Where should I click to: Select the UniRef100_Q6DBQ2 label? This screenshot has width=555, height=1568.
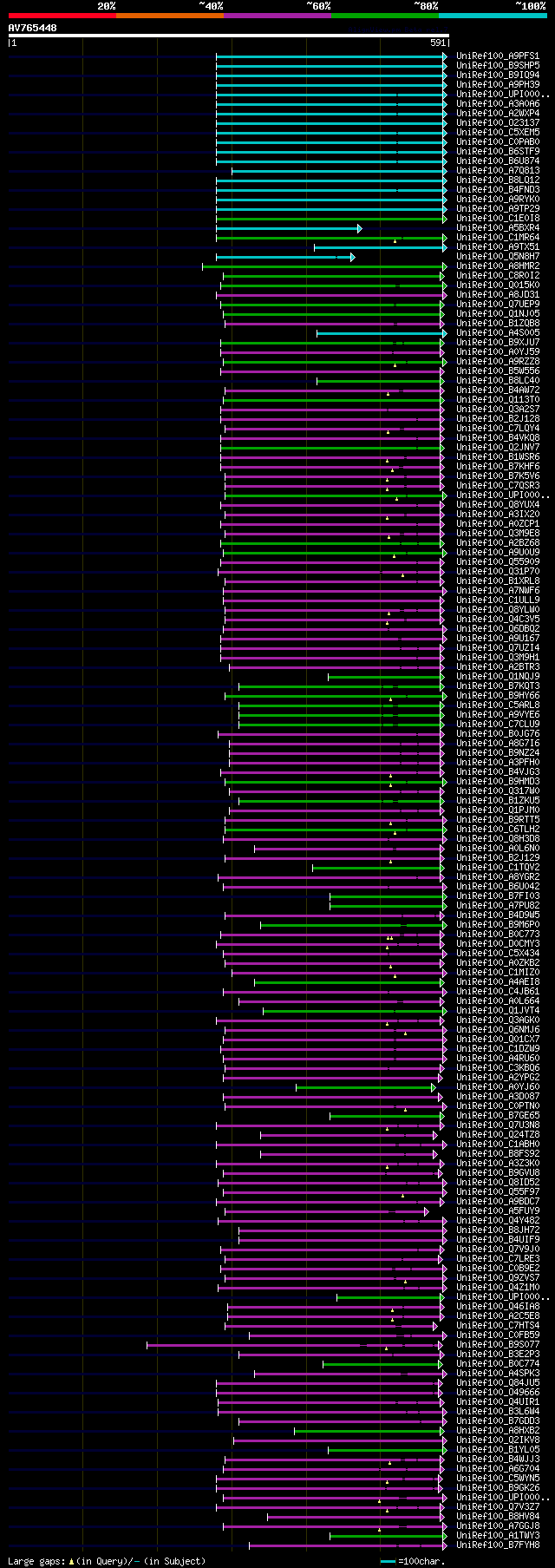498,628
